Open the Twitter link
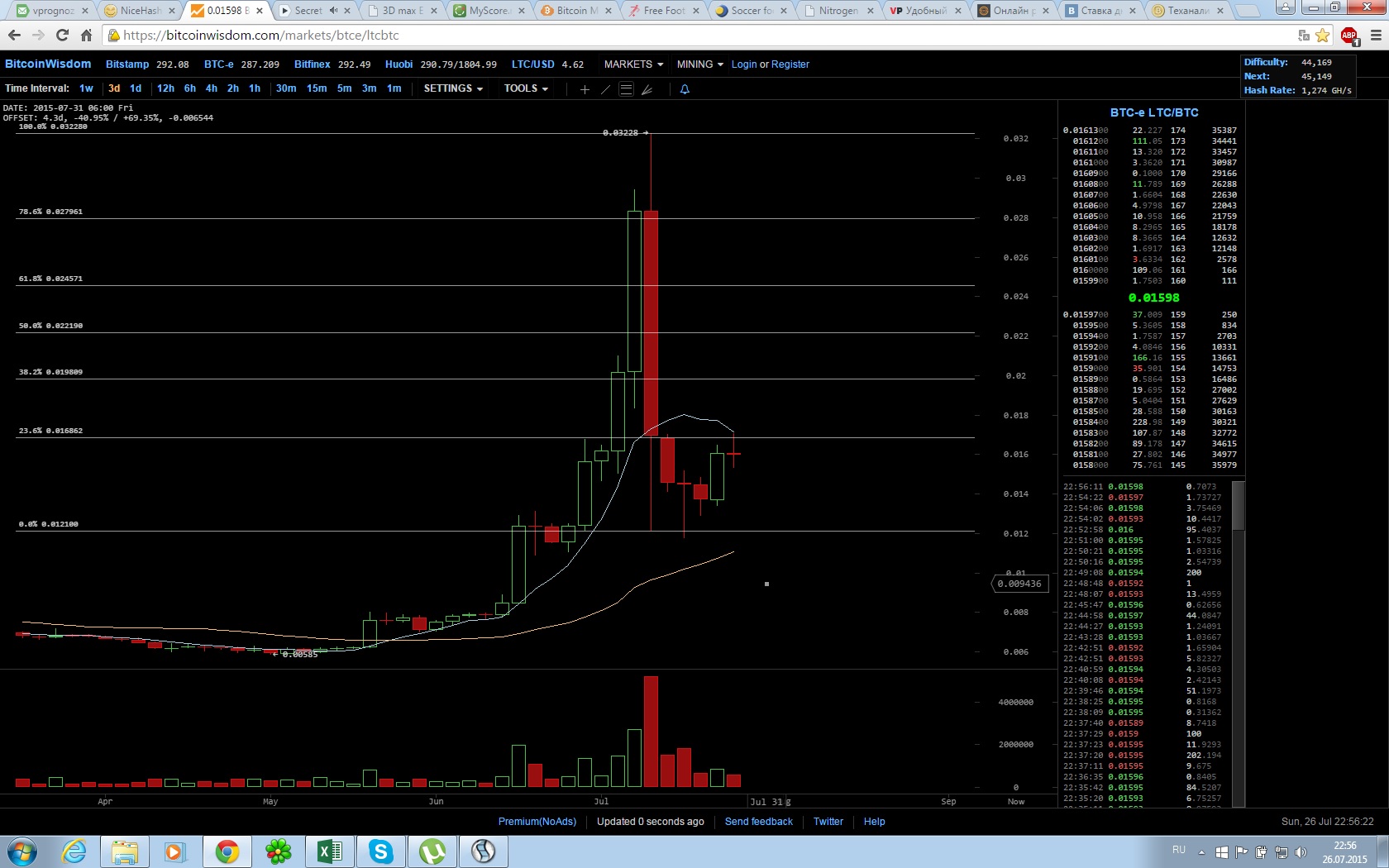 [828, 822]
